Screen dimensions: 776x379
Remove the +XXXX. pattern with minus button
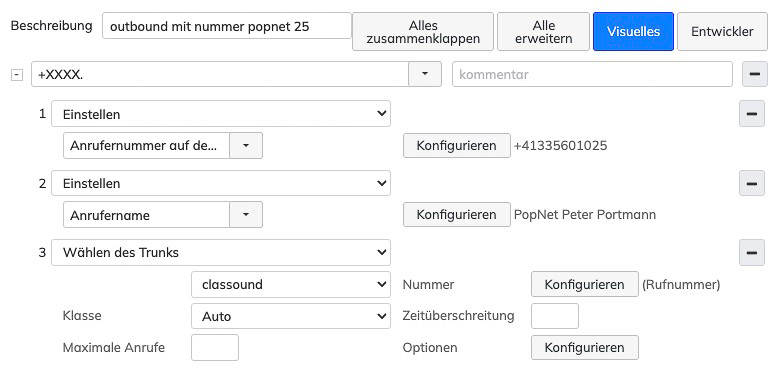(754, 74)
